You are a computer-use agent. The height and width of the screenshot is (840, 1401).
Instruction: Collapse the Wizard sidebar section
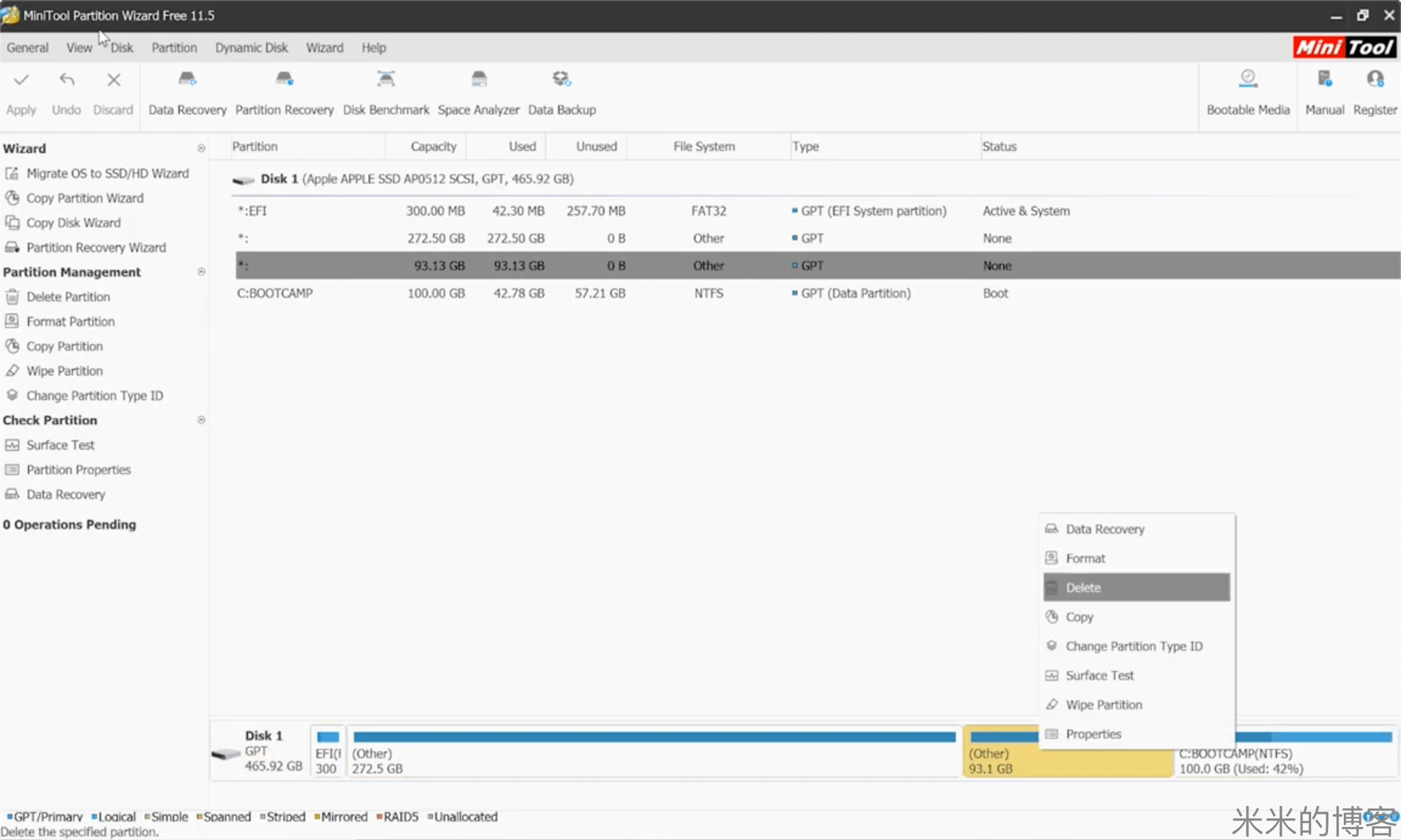pos(201,148)
